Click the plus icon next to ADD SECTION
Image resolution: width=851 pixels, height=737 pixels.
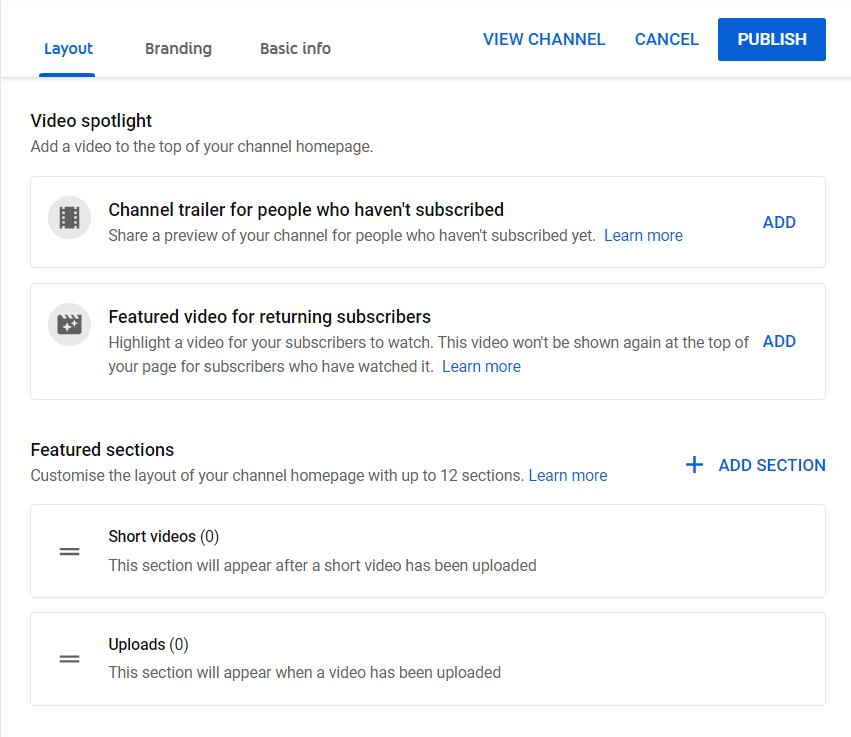694,464
